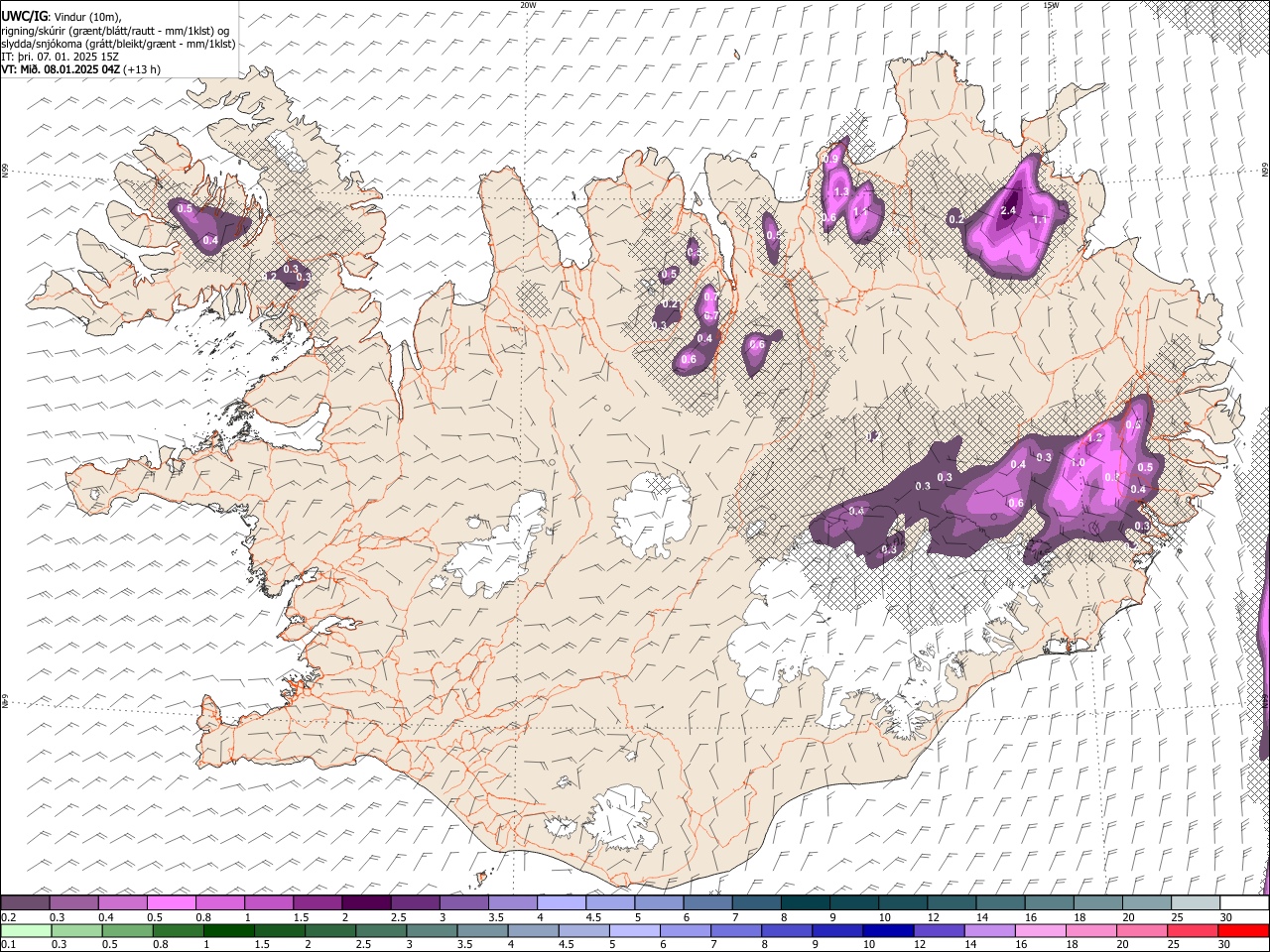This screenshot has height=952, width=1270.
Task: Click the lightest green 0.1 swatch in lower legend
Action: point(27,930)
